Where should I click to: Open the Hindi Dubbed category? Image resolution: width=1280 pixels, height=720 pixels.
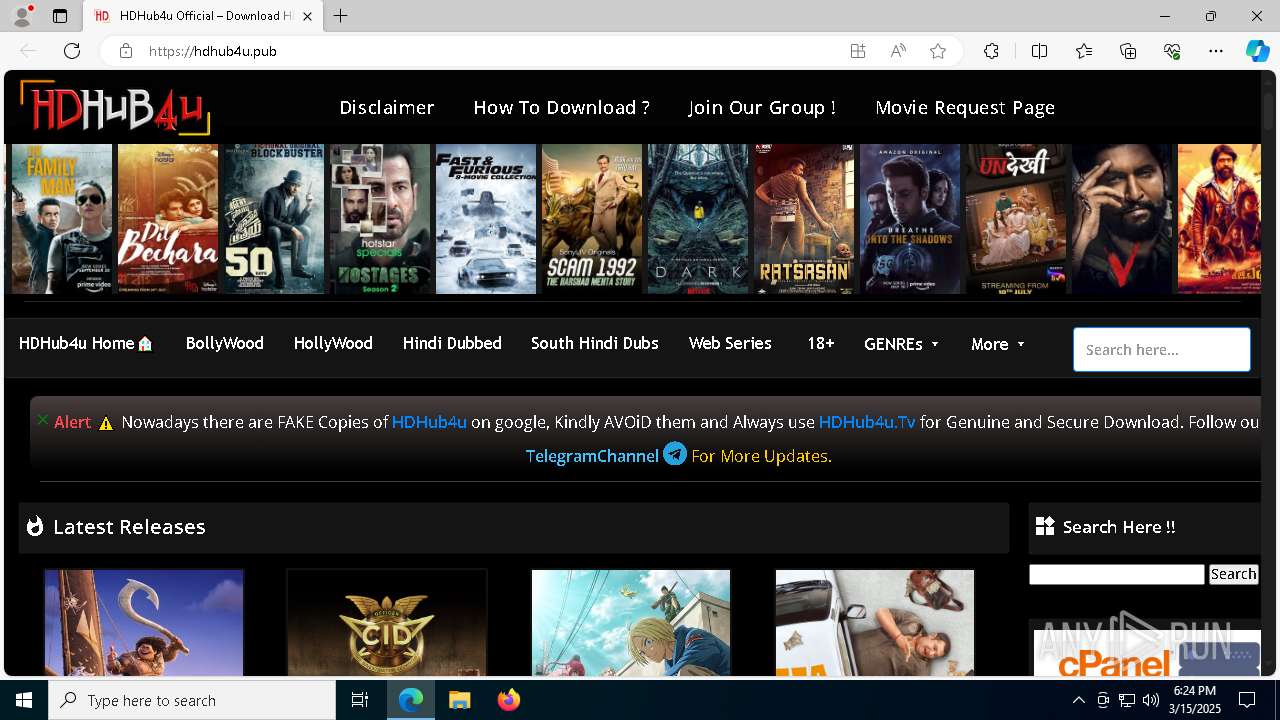coord(452,343)
